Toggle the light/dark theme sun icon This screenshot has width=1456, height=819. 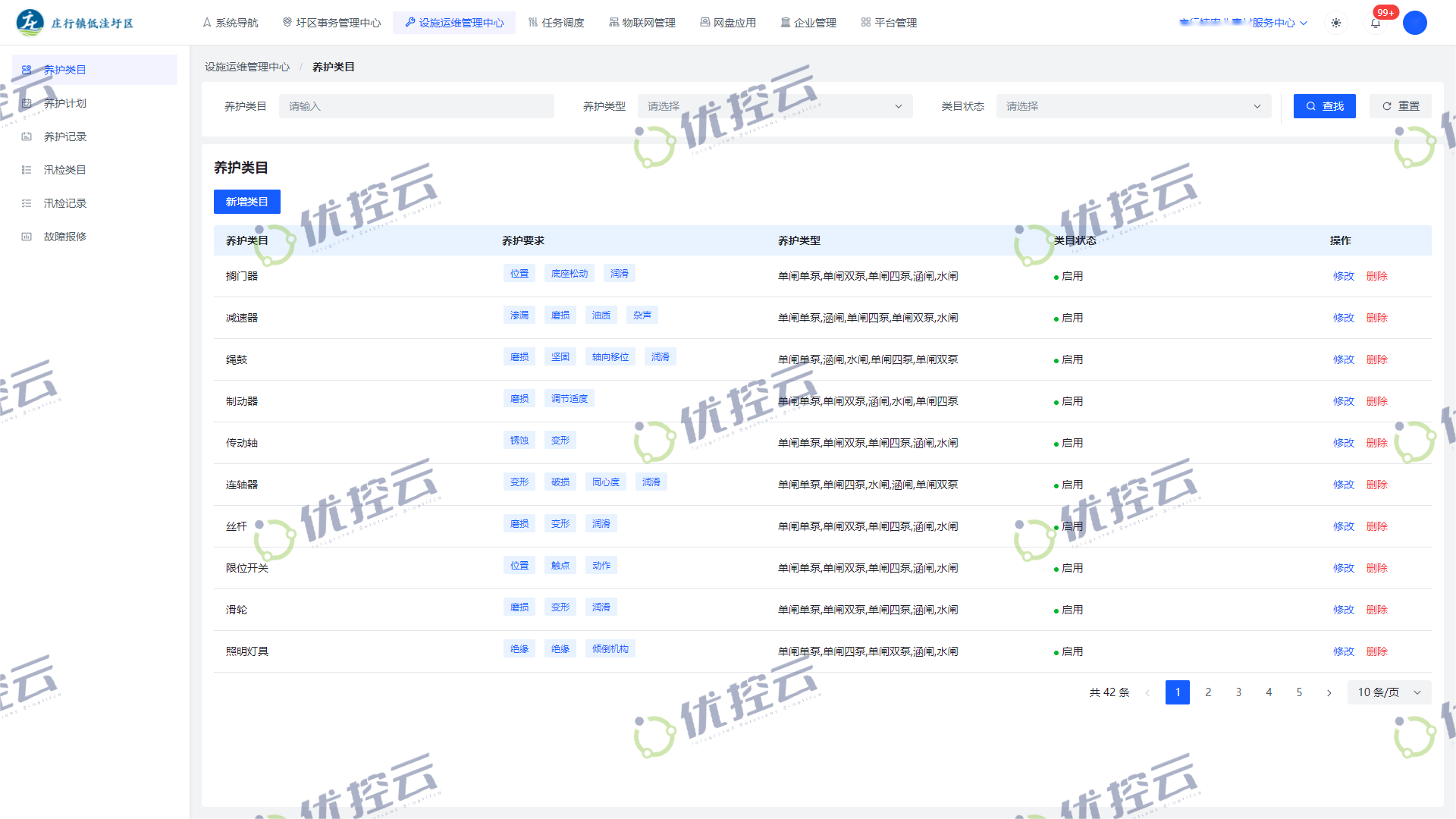pos(1336,23)
